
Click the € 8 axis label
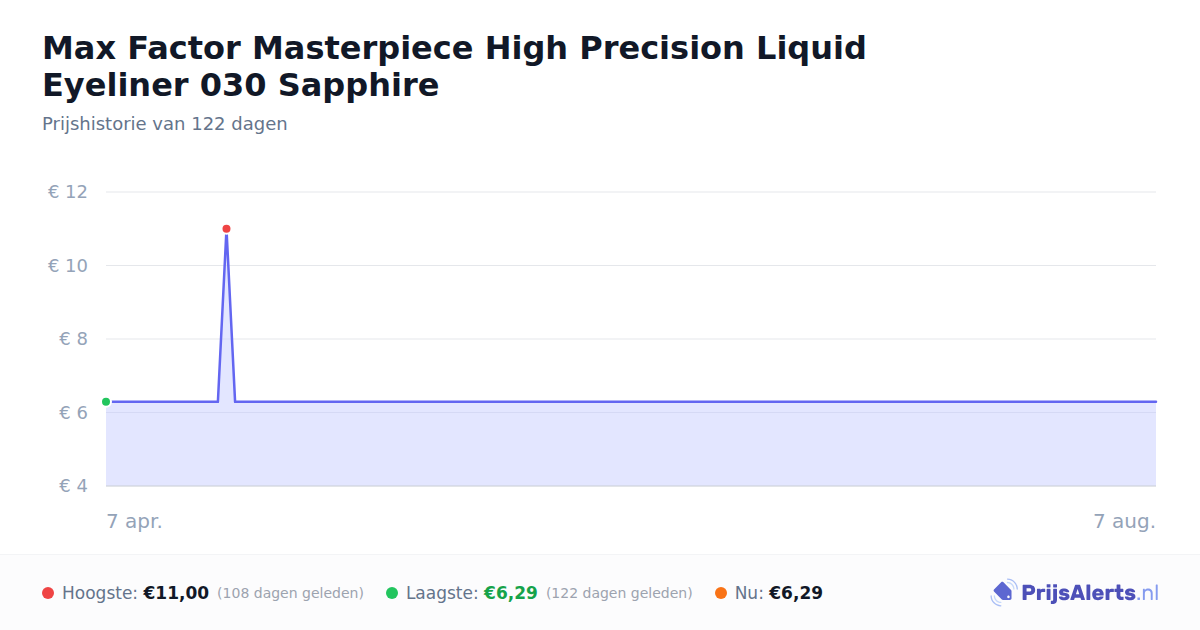pyautogui.click(x=74, y=339)
